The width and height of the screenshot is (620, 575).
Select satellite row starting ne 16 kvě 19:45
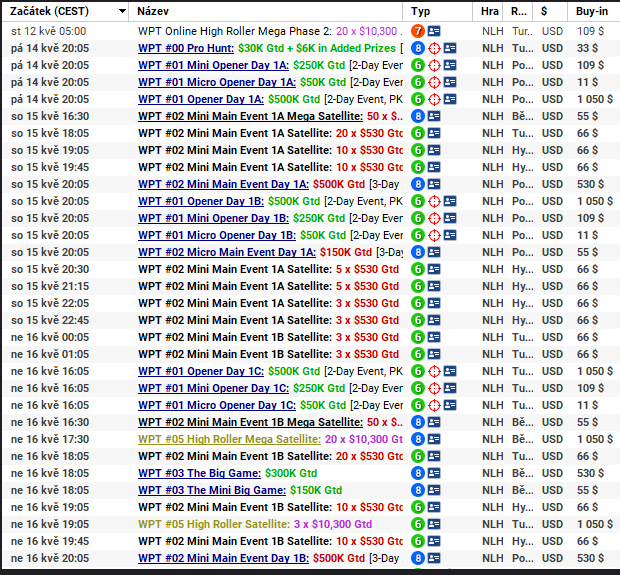(311, 541)
